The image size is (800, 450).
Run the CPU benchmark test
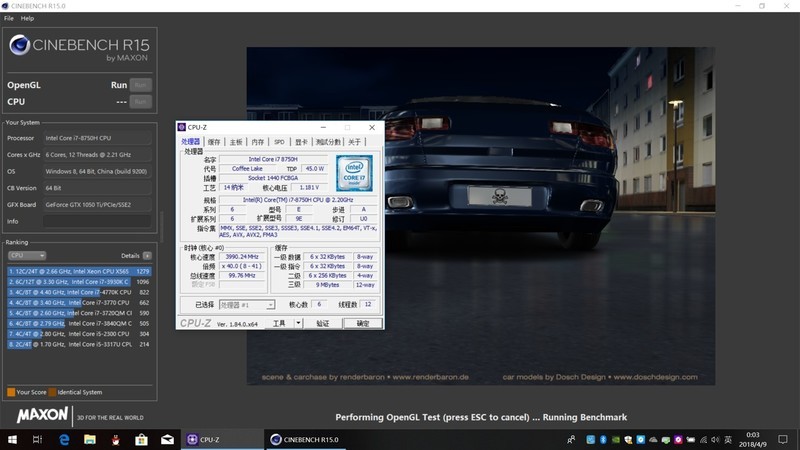(141, 101)
